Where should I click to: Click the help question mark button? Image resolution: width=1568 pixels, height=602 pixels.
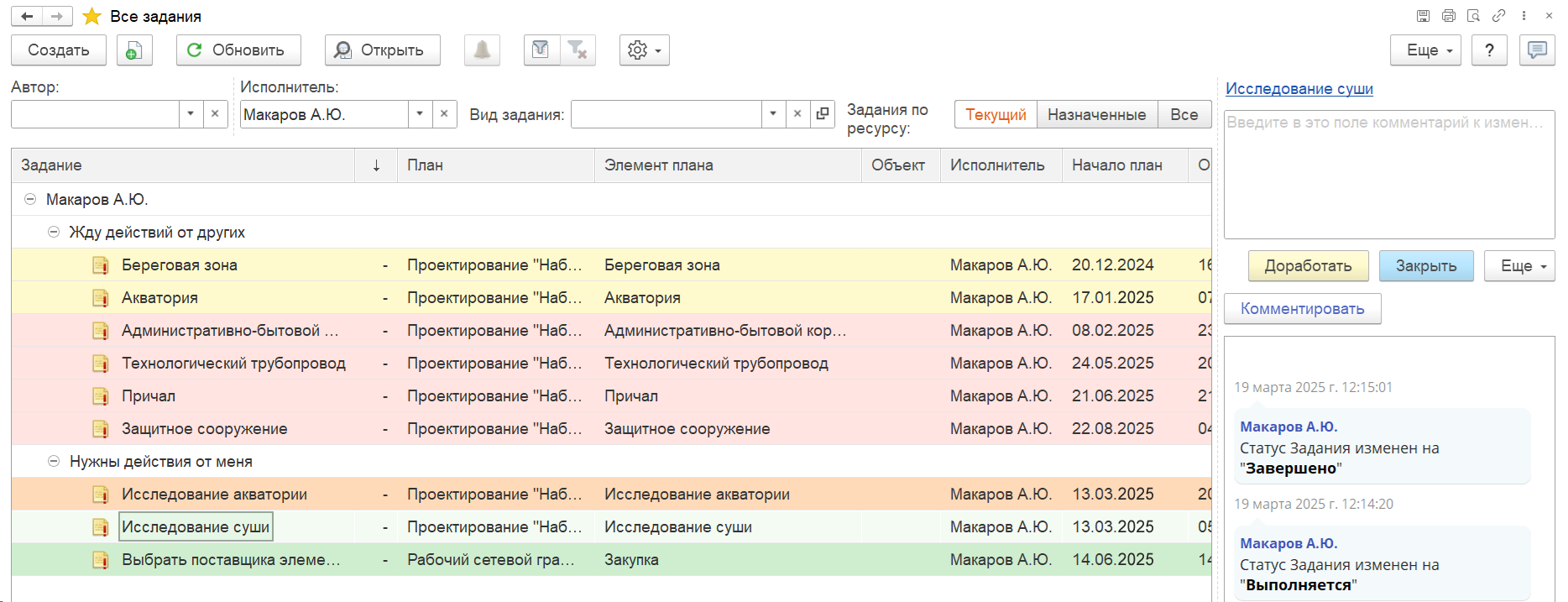pos(1489,50)
